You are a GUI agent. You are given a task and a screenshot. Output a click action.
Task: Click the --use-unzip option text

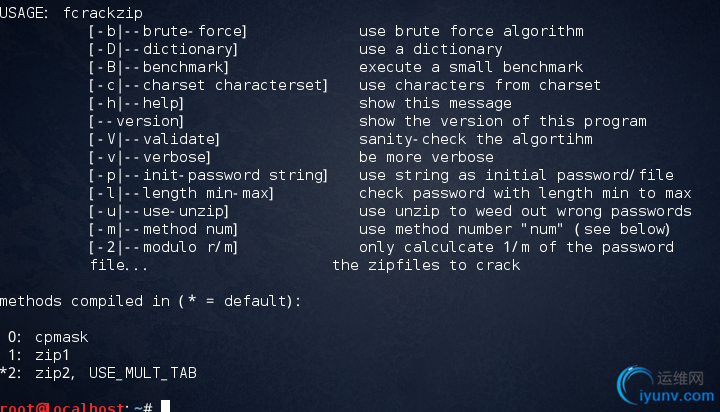point(158,211)
